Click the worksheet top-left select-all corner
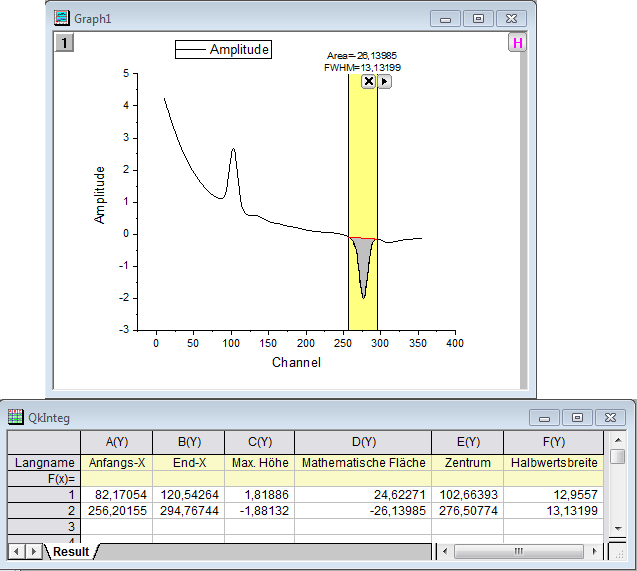This screenshot has height=571, width=637. point(44,442)
